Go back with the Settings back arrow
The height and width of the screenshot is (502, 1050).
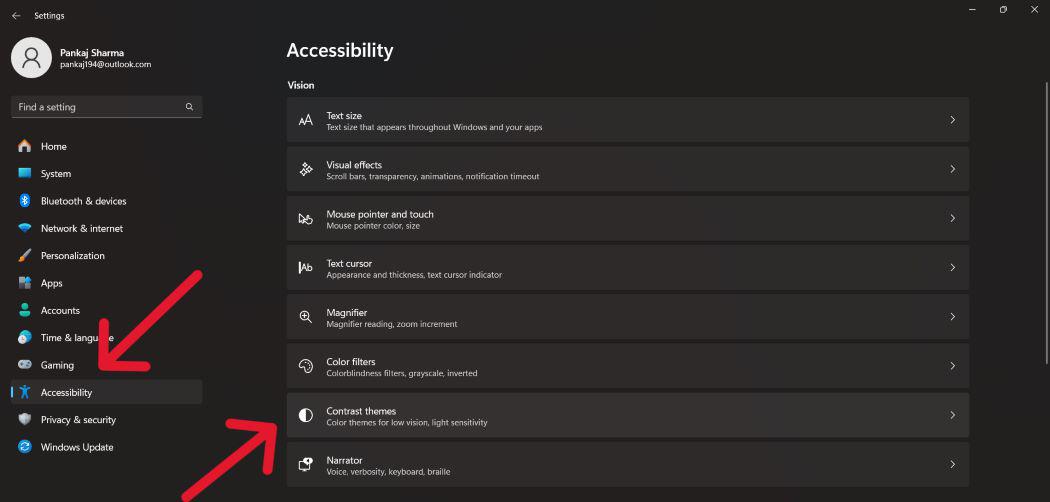(16, 16)
